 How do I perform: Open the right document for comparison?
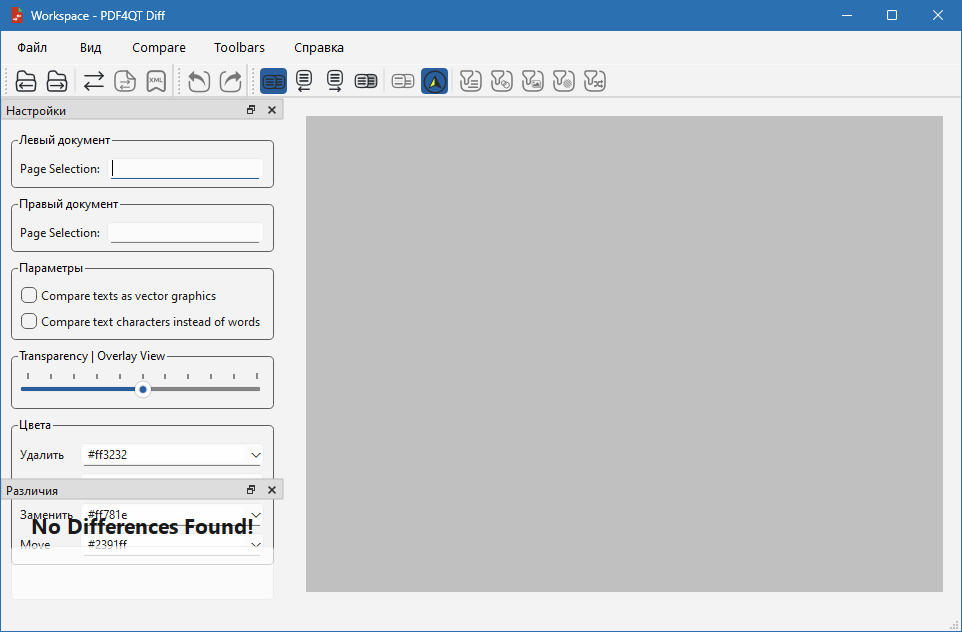coord(57,81)
